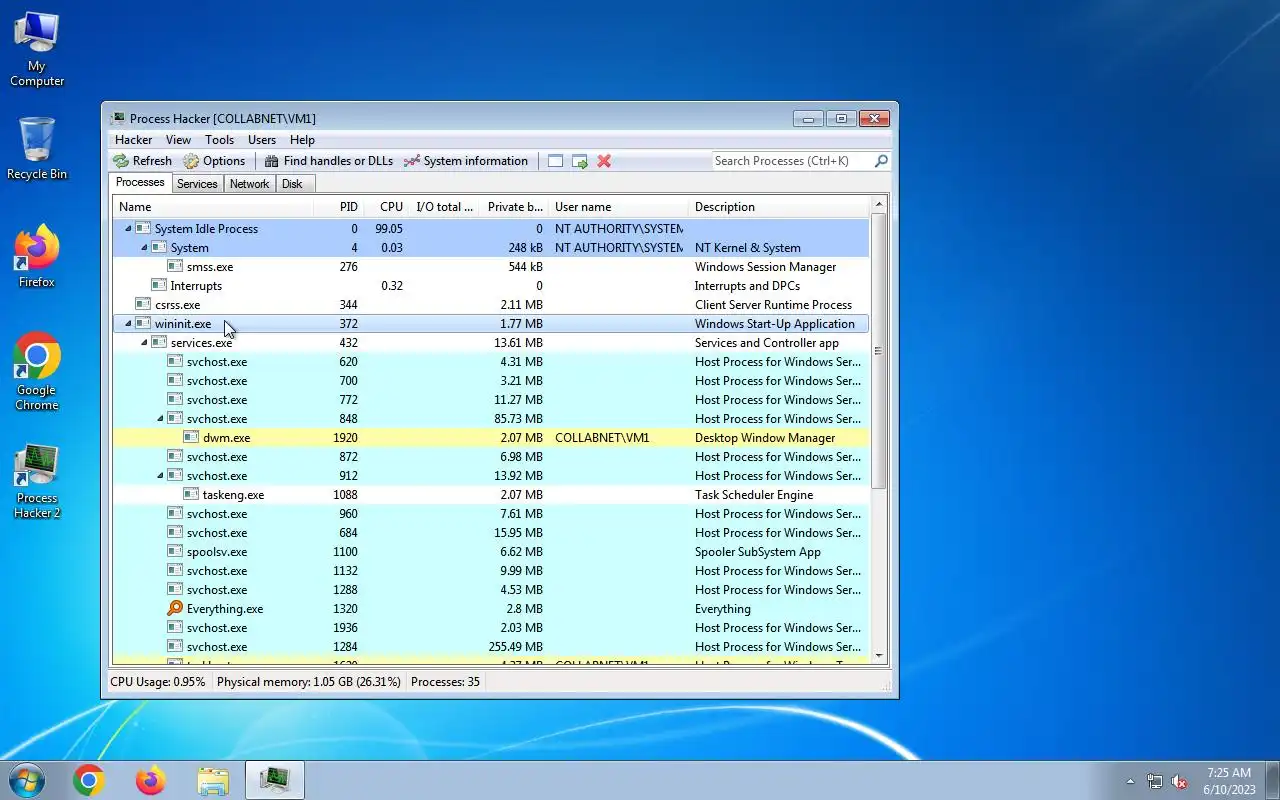Open System information graph window
This screenshot has width=1280, height=800.
pos(466,161)
